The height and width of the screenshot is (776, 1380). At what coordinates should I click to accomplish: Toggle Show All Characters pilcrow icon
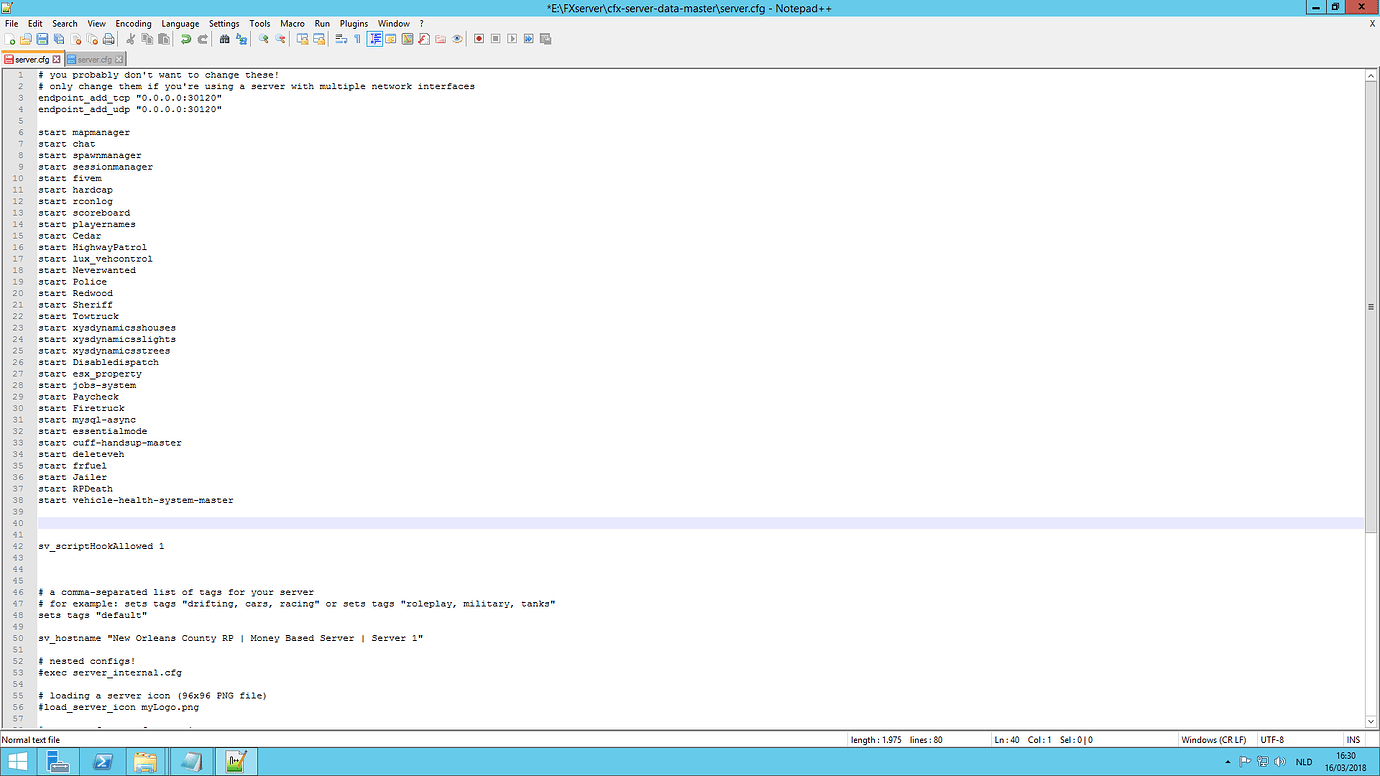point(356,38)
